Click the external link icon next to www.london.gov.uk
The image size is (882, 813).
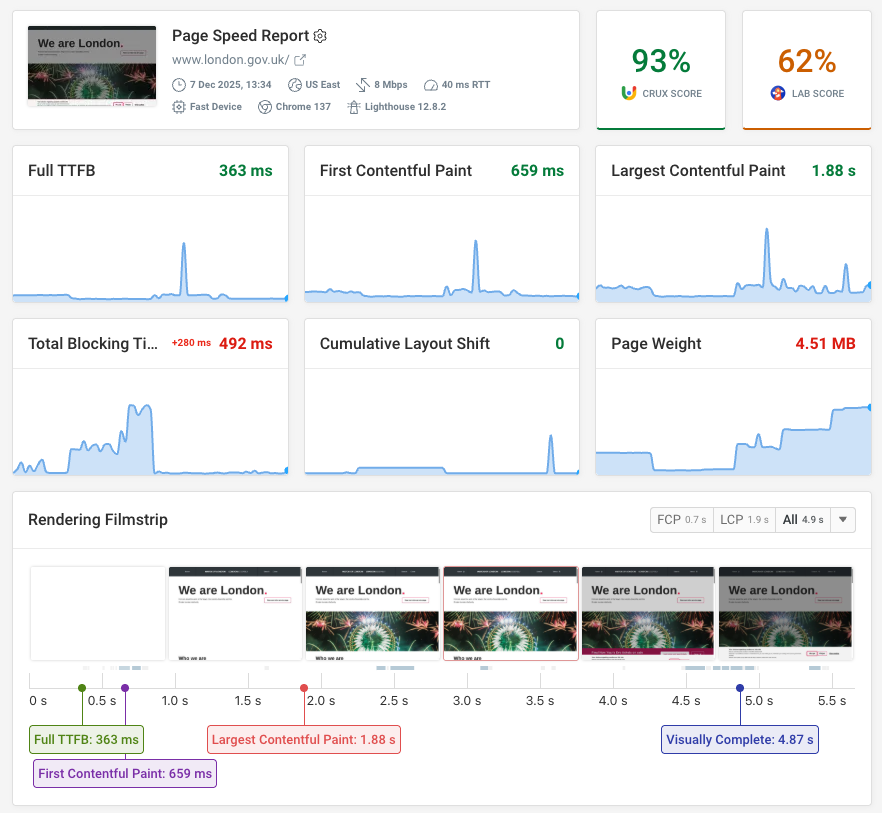point(300,59)
